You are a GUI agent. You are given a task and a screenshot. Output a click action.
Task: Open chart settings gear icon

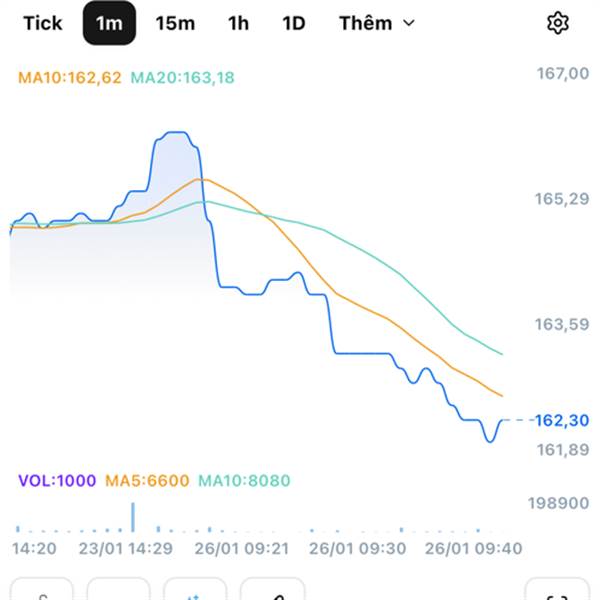pos(557,23)
